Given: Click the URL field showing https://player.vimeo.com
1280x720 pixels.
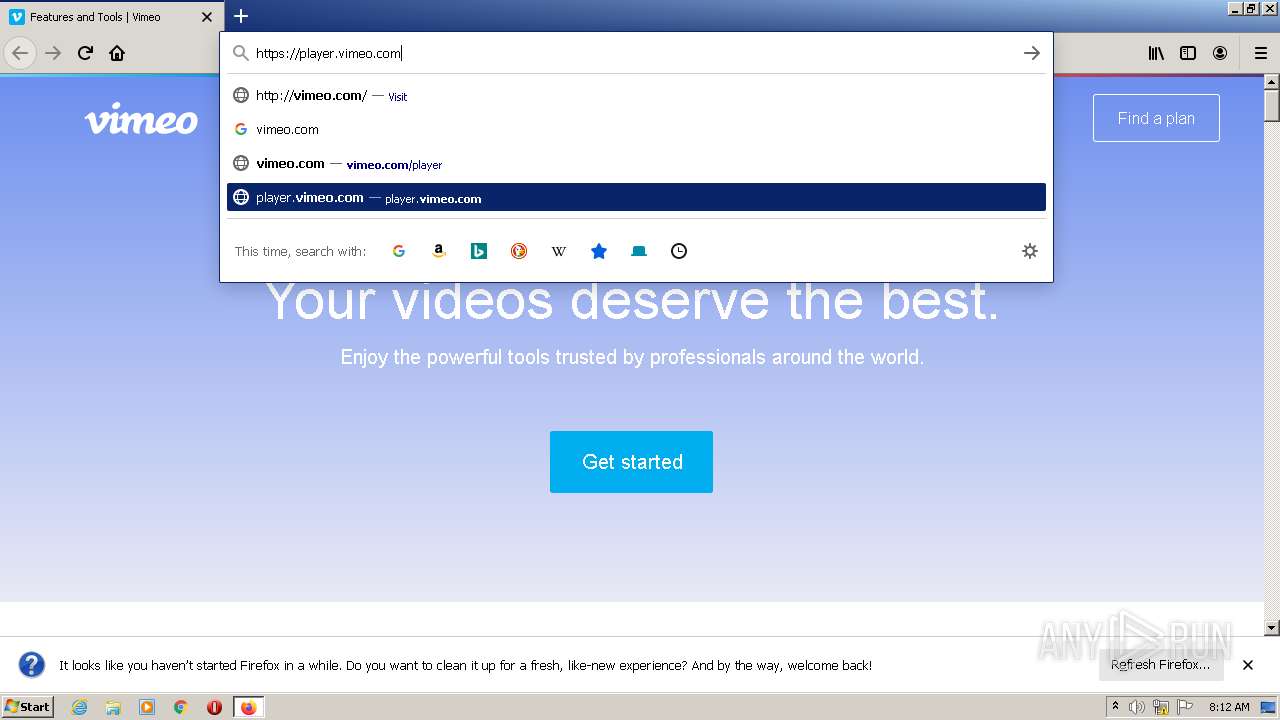Looking at the screenshot, I should (635, 53).
